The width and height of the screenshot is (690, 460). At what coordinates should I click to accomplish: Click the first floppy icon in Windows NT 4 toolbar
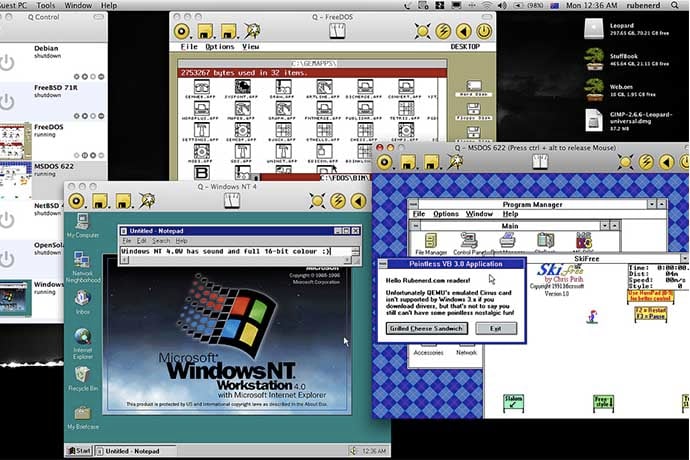point(100,201)
